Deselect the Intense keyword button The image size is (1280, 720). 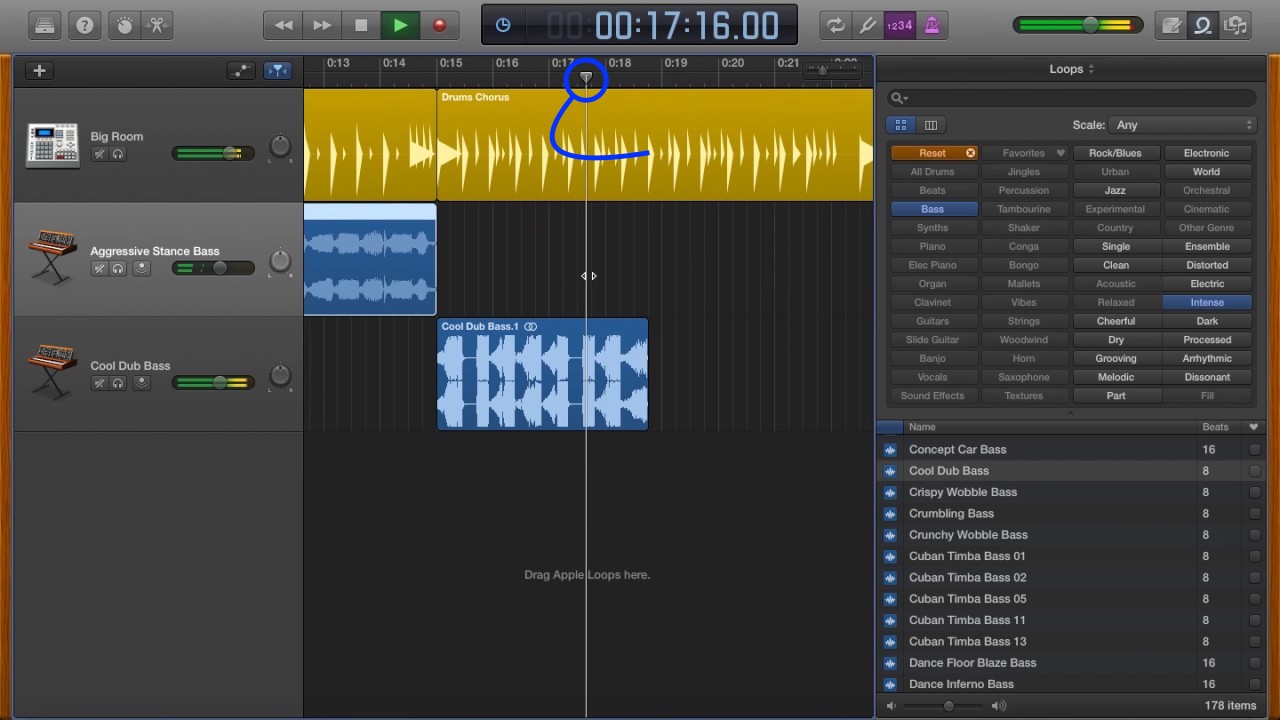coord(1206,302)
